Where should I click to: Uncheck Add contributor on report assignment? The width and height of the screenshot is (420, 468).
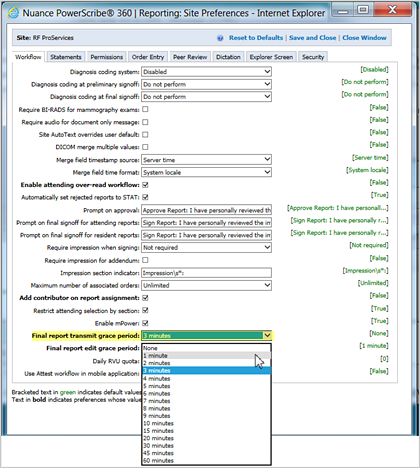(145, 298)
